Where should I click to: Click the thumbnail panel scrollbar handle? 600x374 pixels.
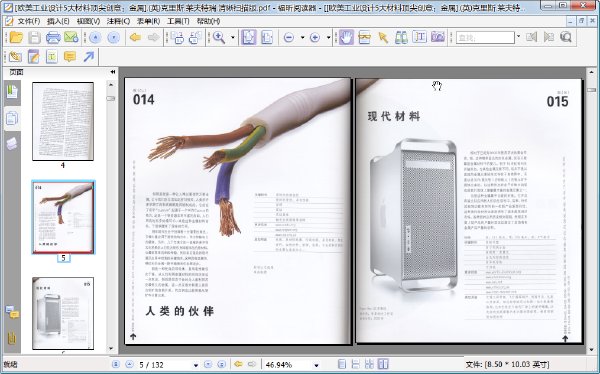click(111, 98)
